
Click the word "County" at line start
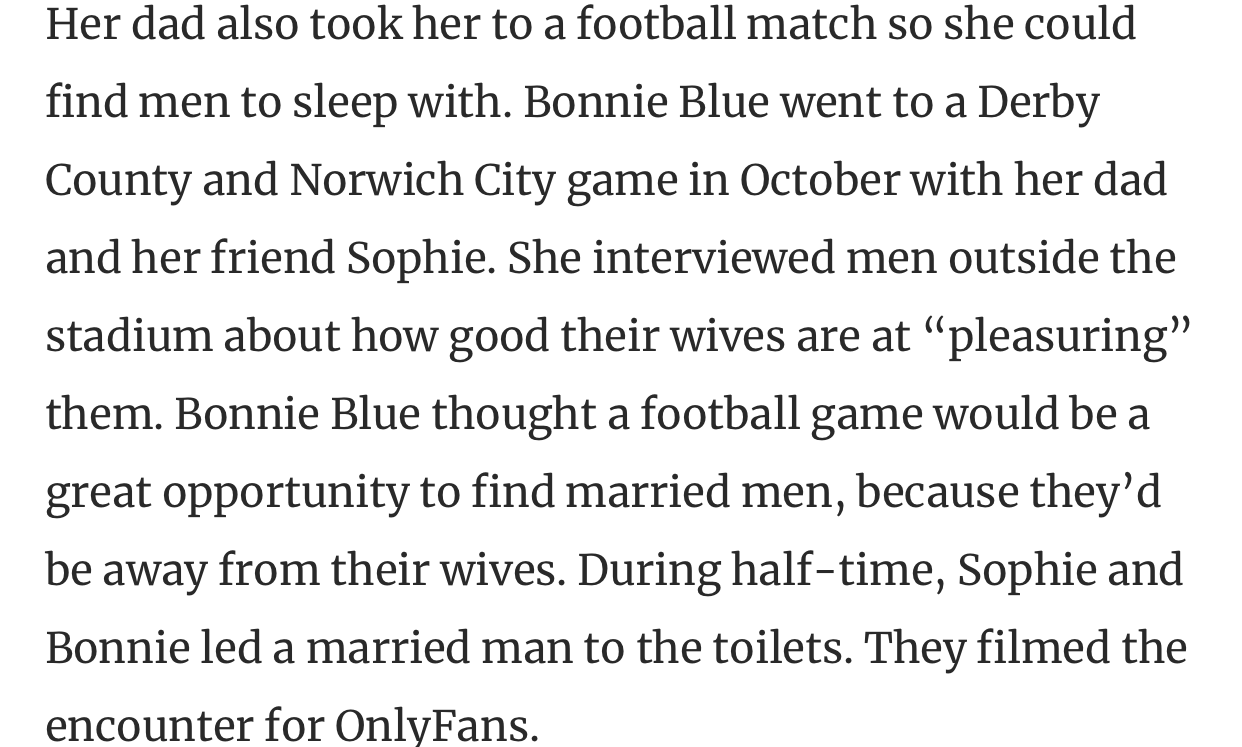[x=118, y=182]
